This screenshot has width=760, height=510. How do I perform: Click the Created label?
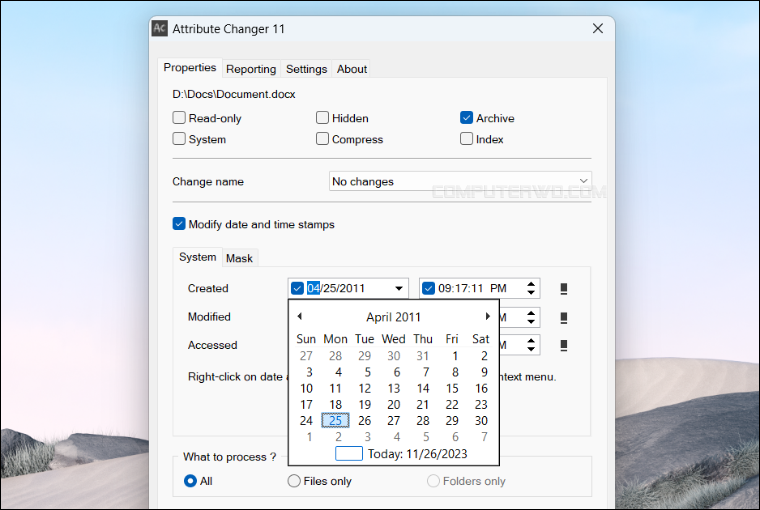(x=208, y=288)
